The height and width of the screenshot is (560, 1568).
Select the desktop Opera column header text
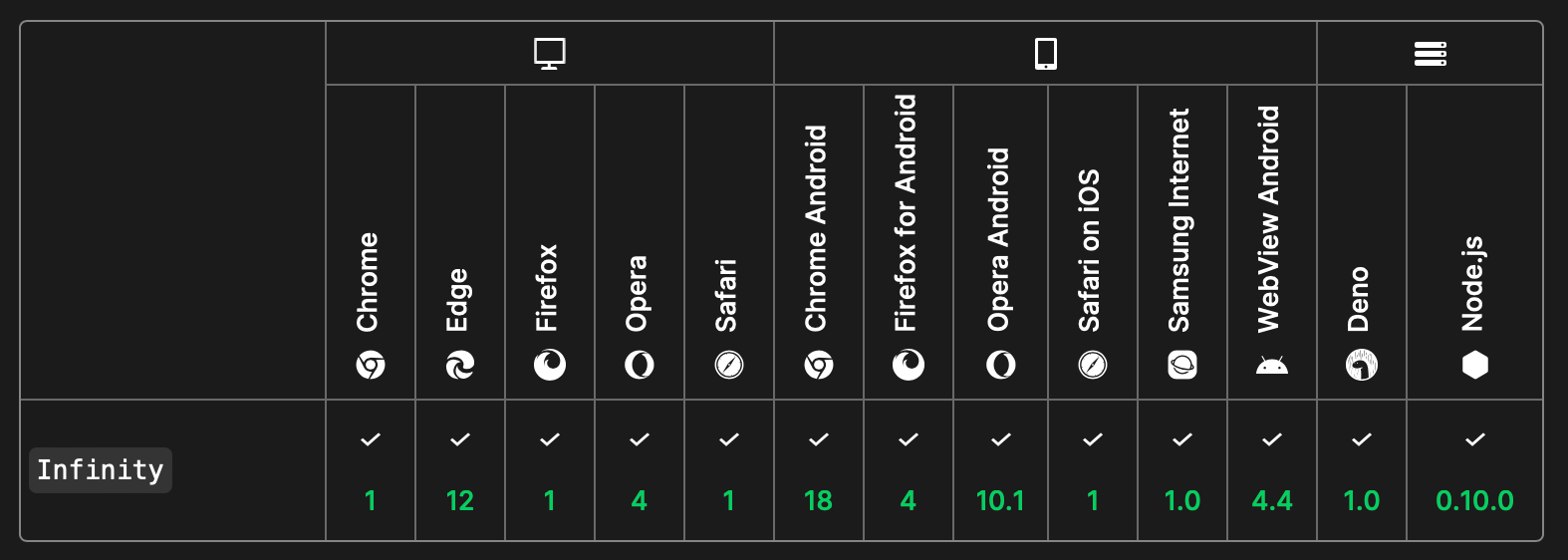pyautogui.click(x=638, y=293)
